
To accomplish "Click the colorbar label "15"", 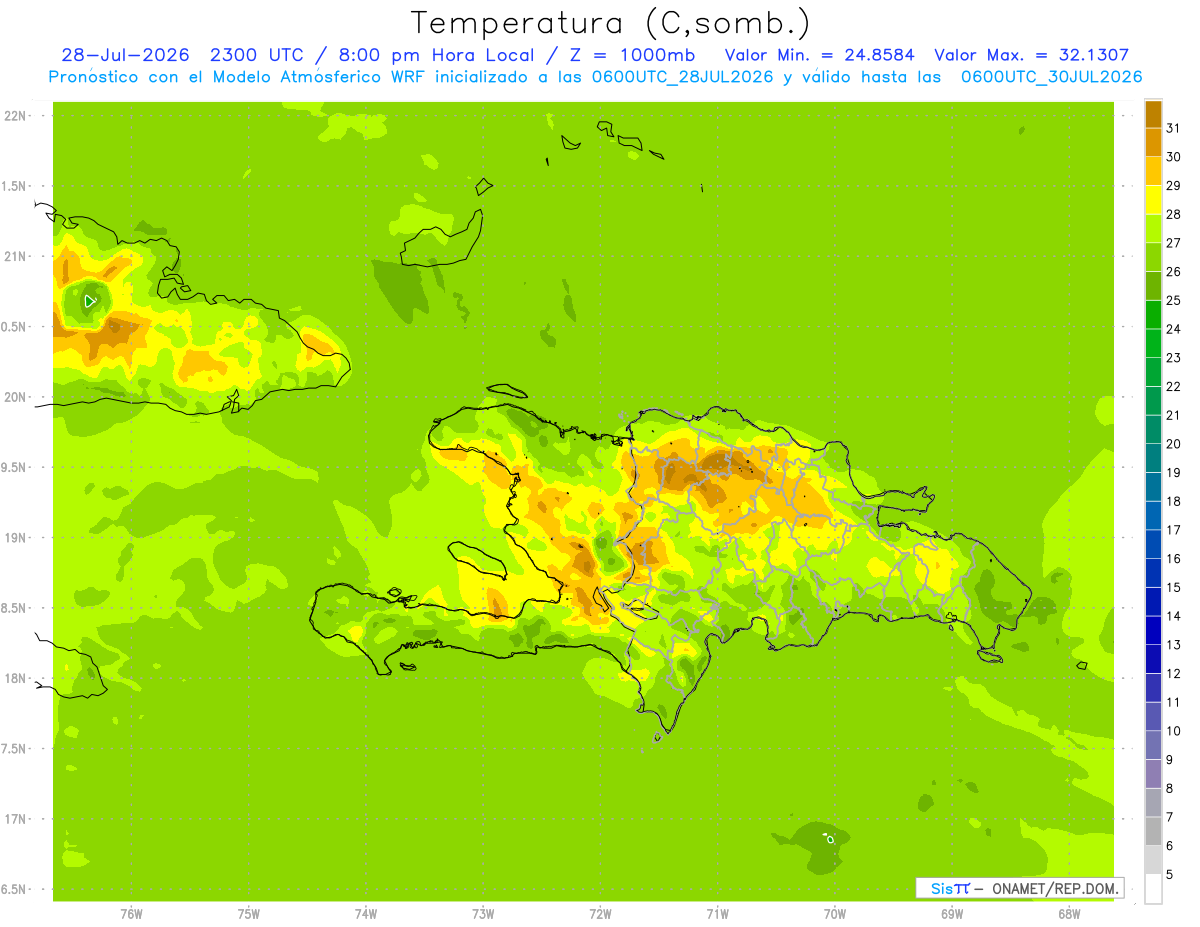I will [x=1173, y=587].
